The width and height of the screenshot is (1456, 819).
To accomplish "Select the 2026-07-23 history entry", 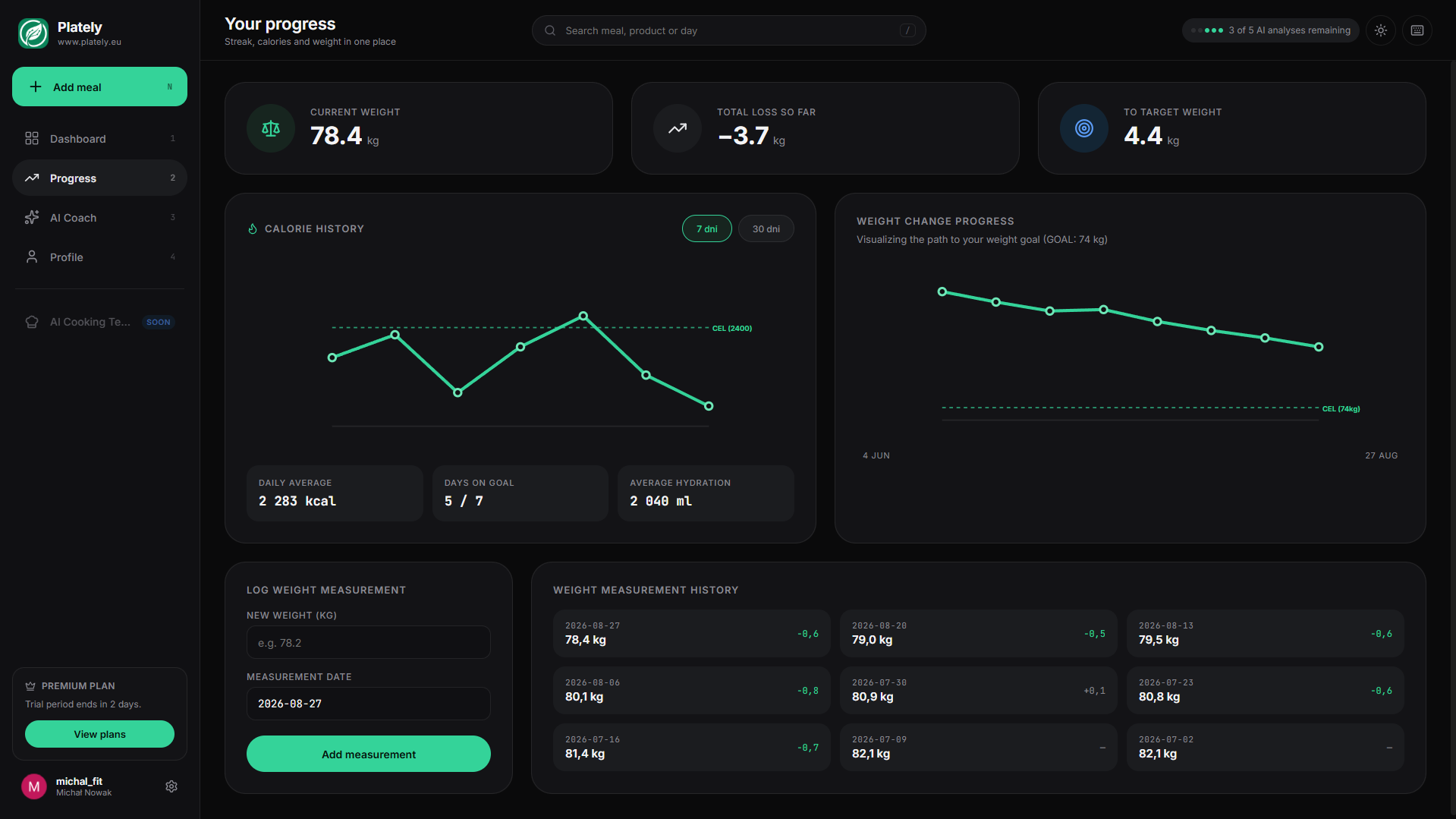I will click(1266, 690).
